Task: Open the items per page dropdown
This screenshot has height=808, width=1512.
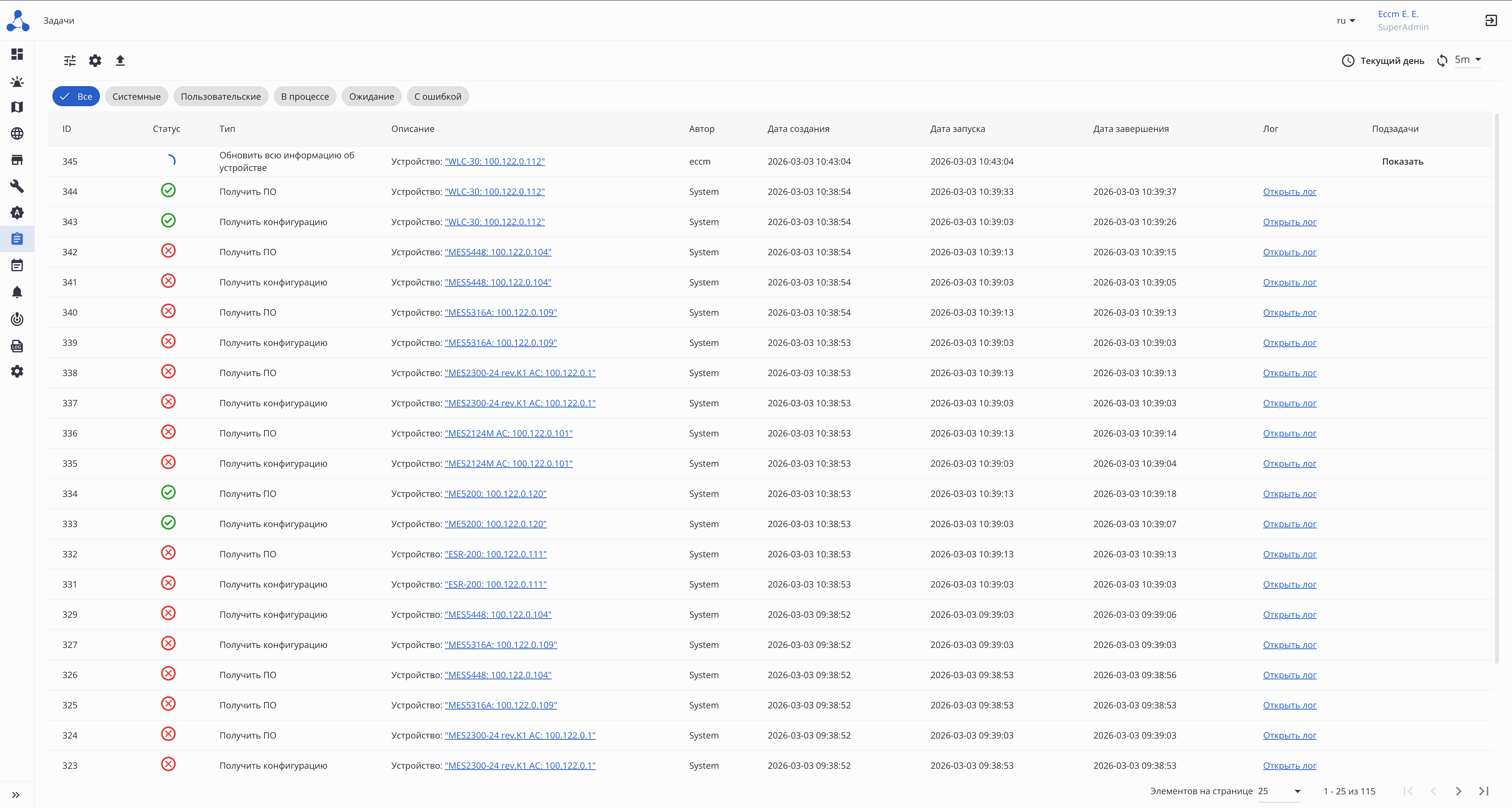Action: point(1279,791)
